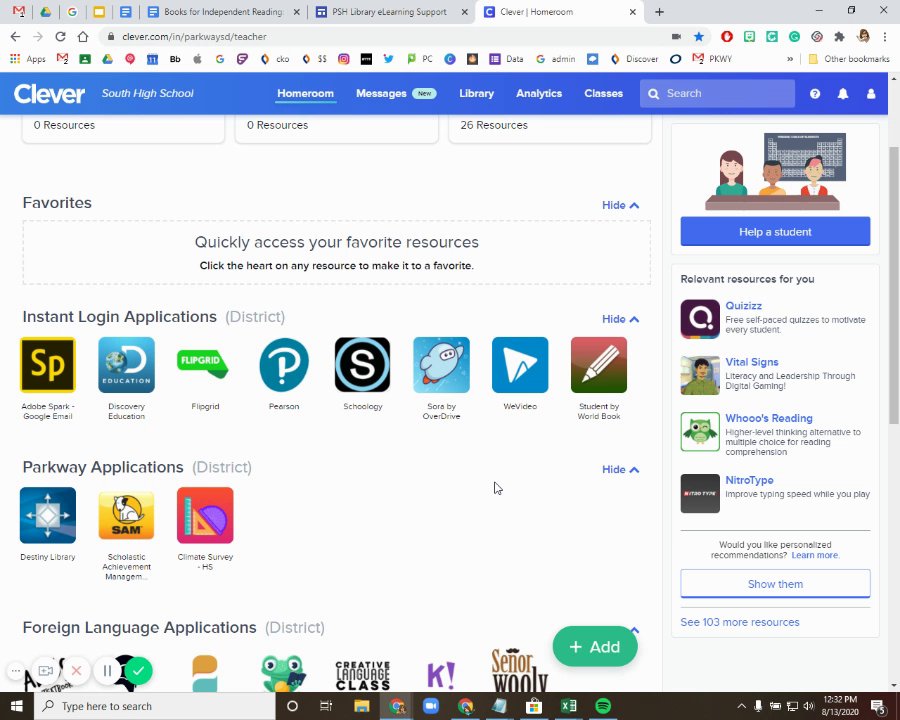900x720 pixels.
Task: Launch Sora by OverDrive
Action: [x=441, y=365]
